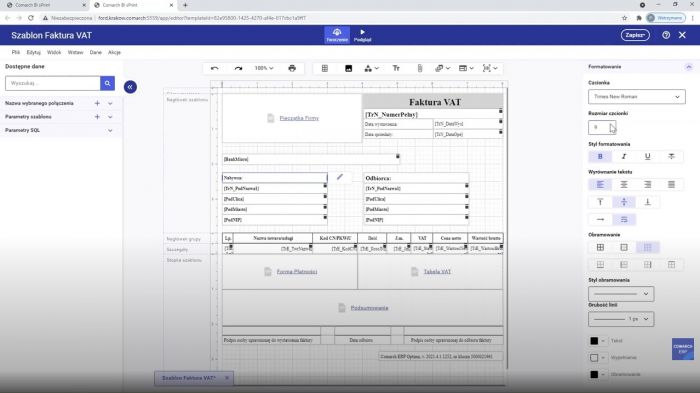The image size is (700, 393).
Task: Open the Times New Roman font dropdown
Action: tap(637, 96)
